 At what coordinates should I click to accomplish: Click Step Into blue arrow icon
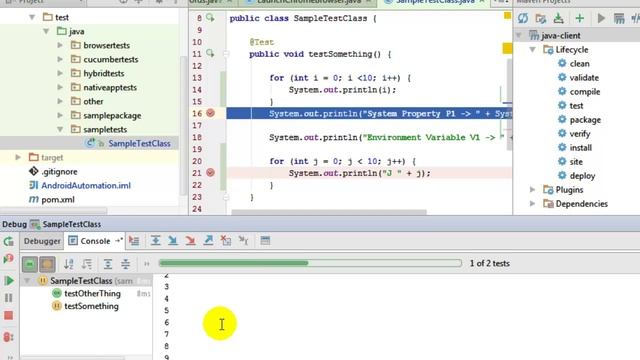tap(173, 241)
